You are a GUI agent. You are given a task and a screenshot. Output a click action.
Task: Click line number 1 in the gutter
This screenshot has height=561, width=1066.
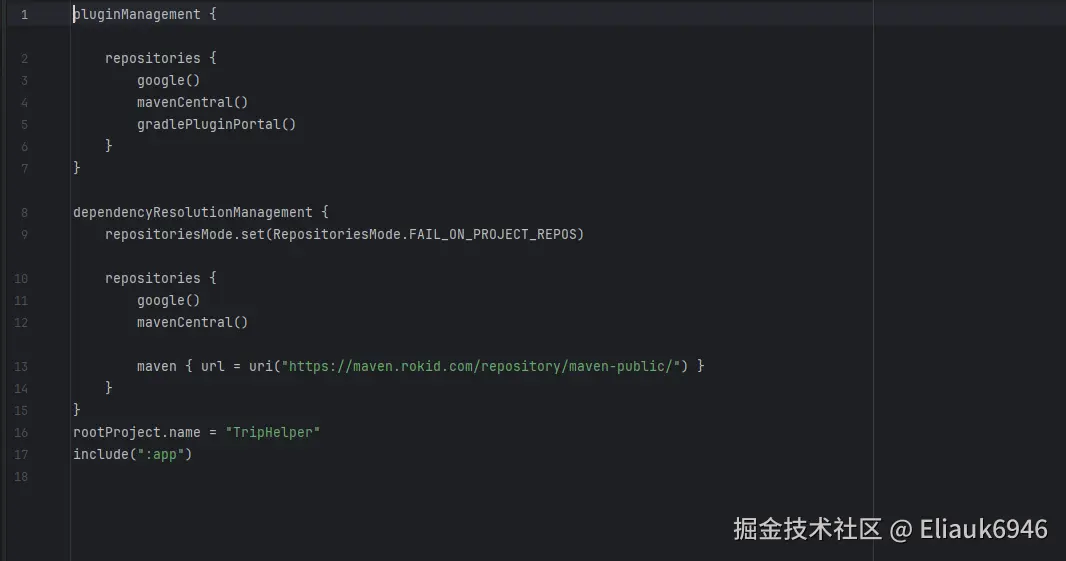(24, 15)
